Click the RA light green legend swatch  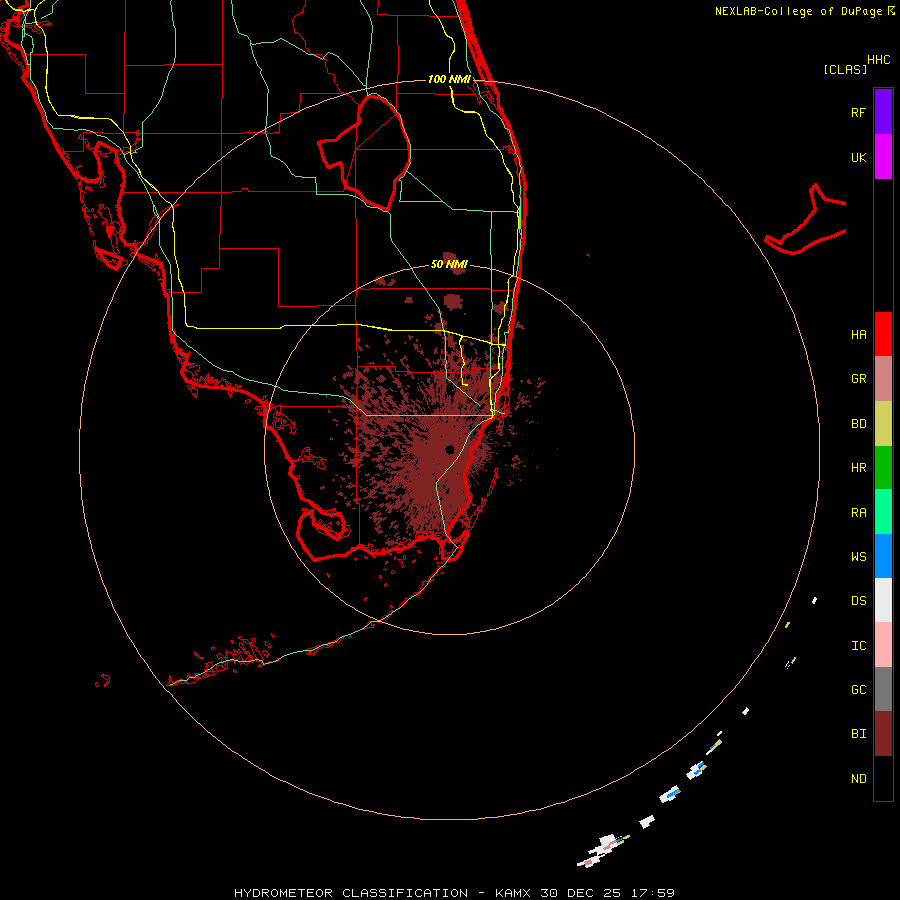[883, 512]
